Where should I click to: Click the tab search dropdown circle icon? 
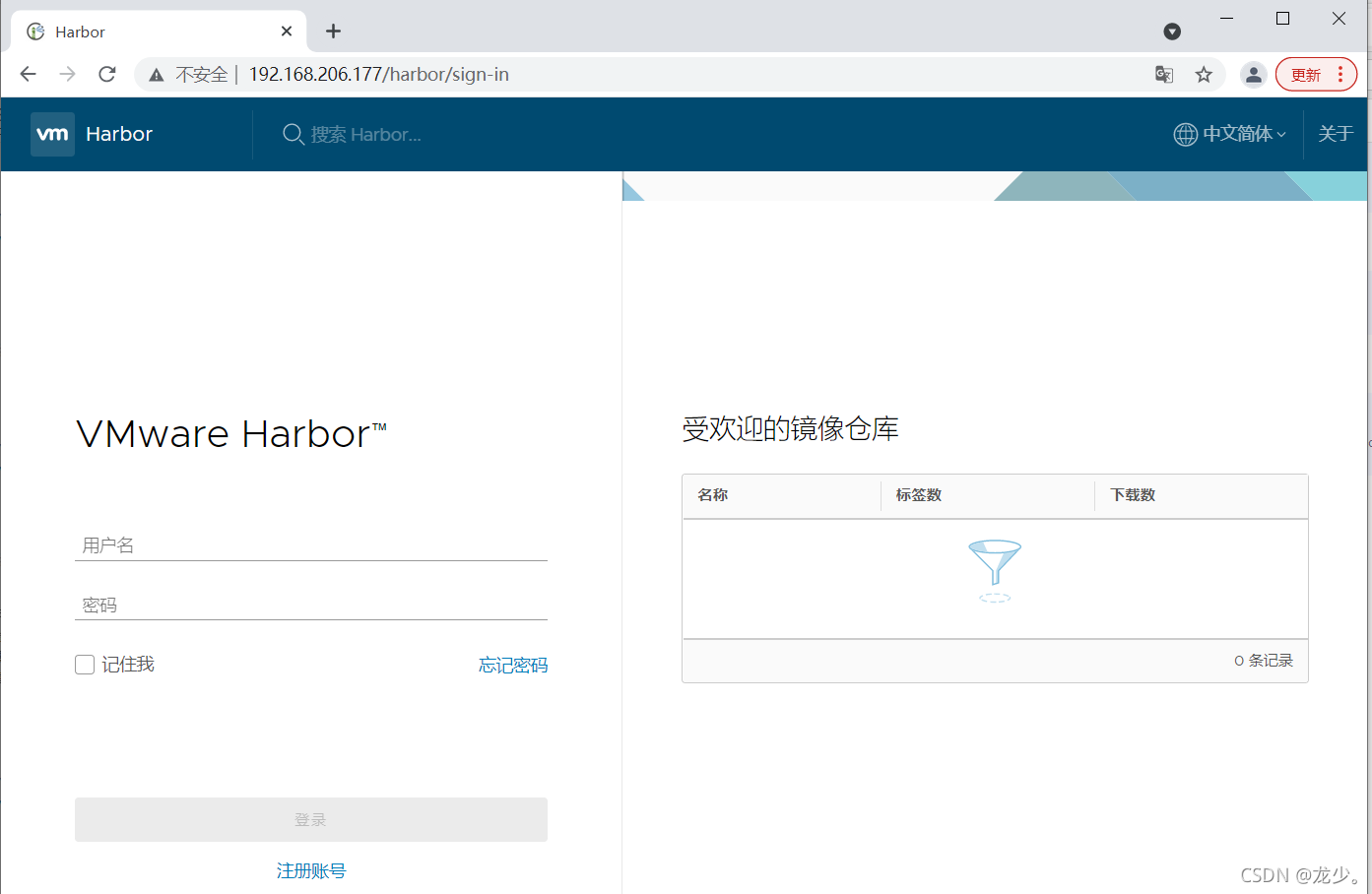point(1172,32)
